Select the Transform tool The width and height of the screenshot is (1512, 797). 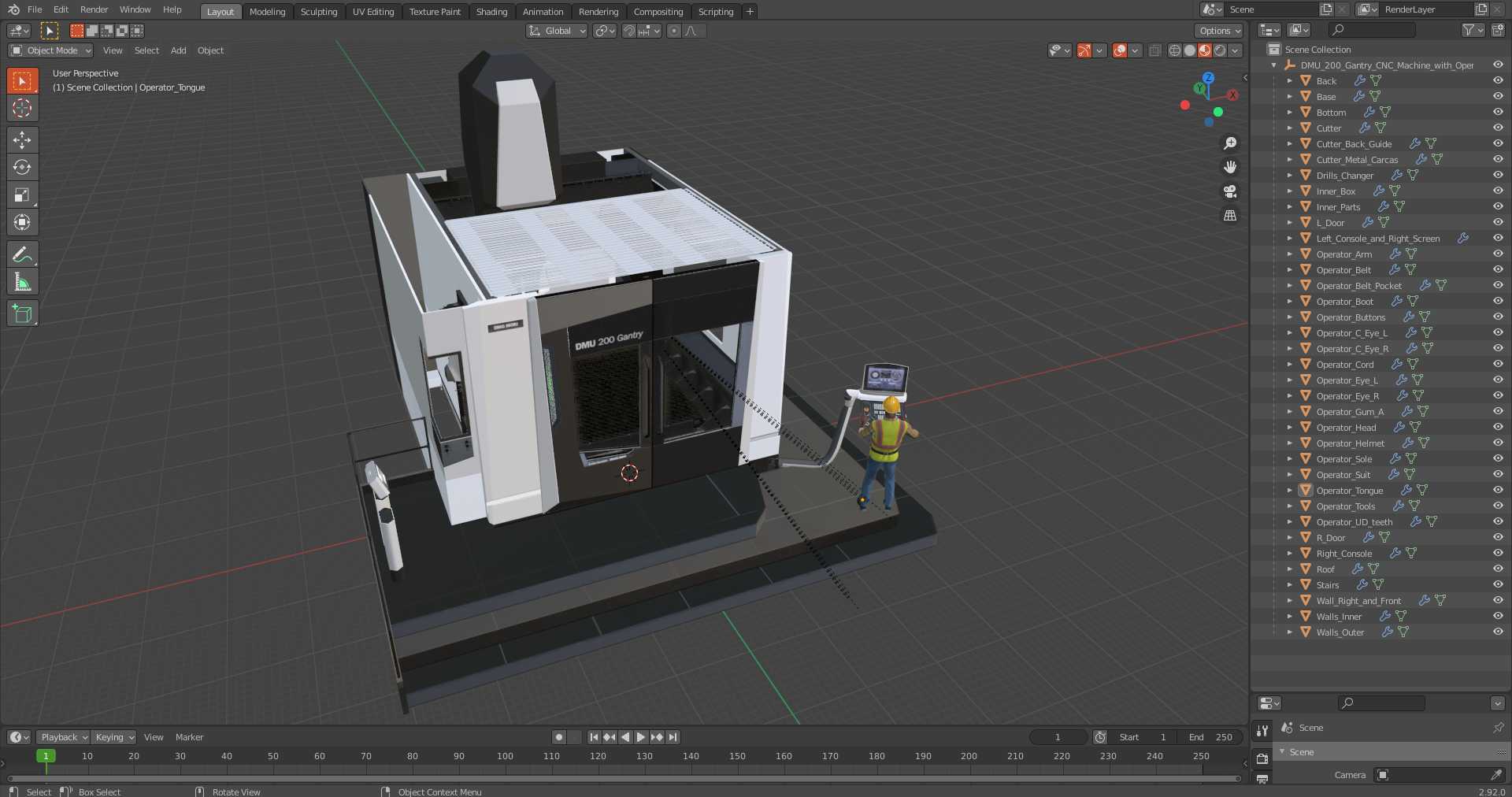[x=22, y=222]
